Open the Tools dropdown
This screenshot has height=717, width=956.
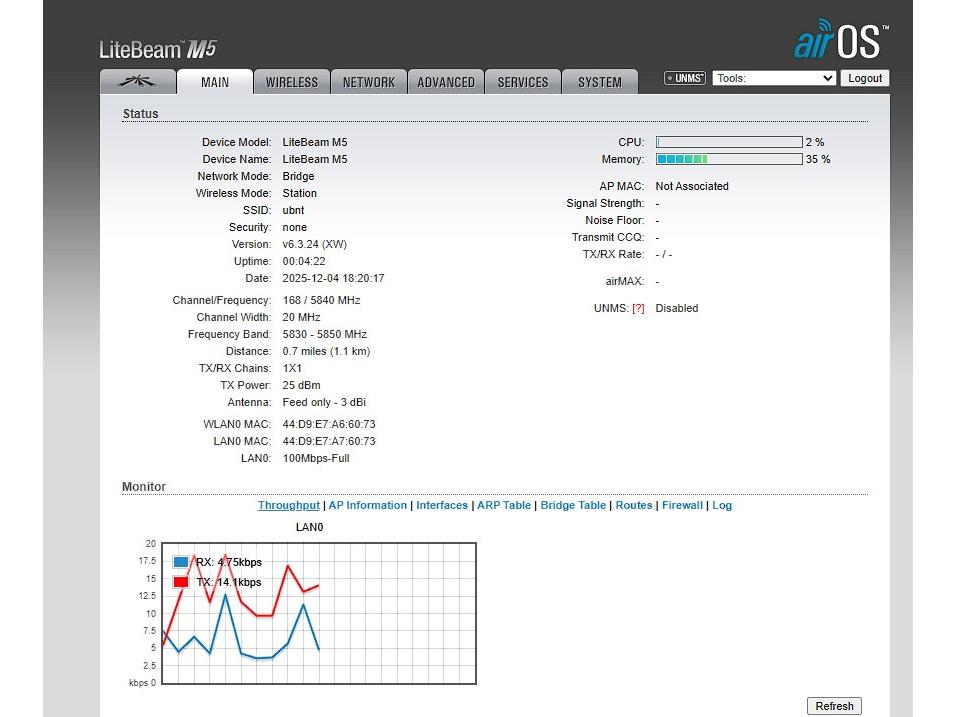pyautogui.click(x=774, y=78)
